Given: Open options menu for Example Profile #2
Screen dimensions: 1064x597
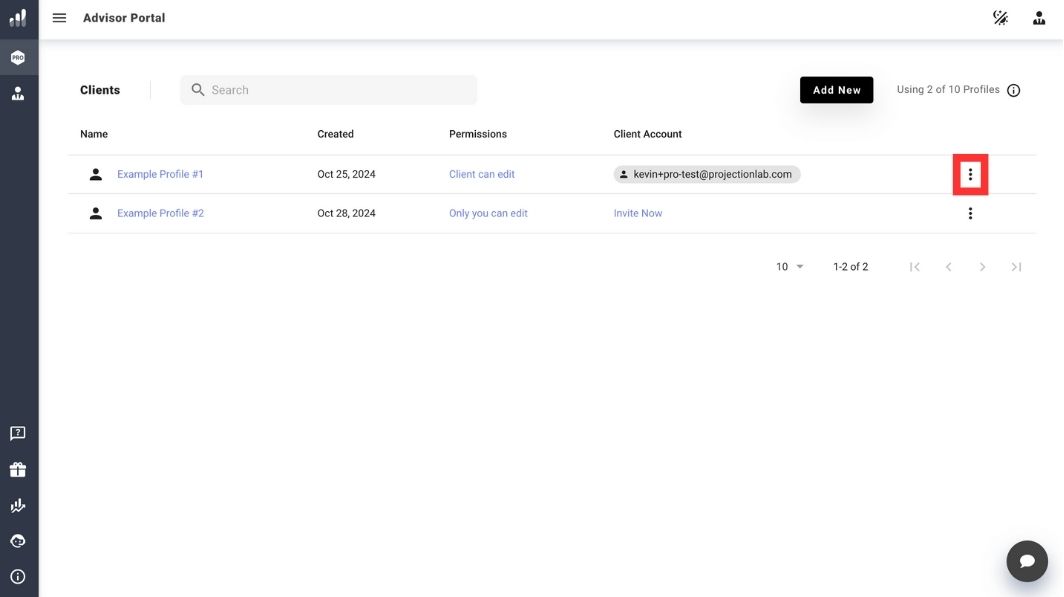Looking at the screenshot, I should 970,213.
